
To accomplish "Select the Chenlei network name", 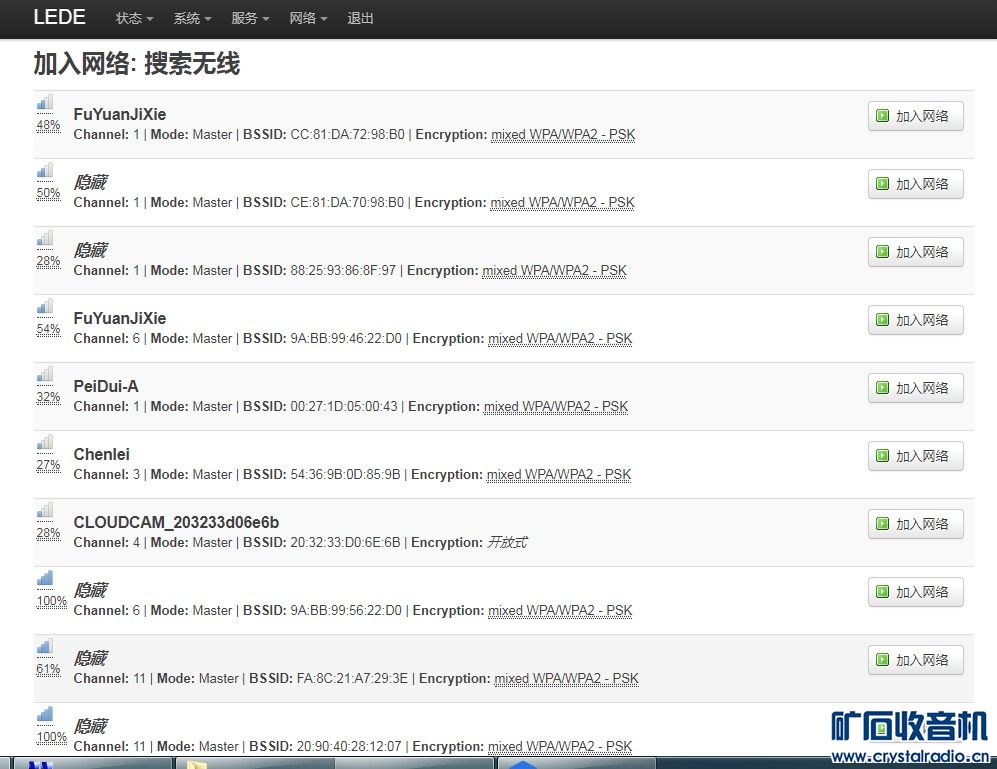I will point(102,455).
